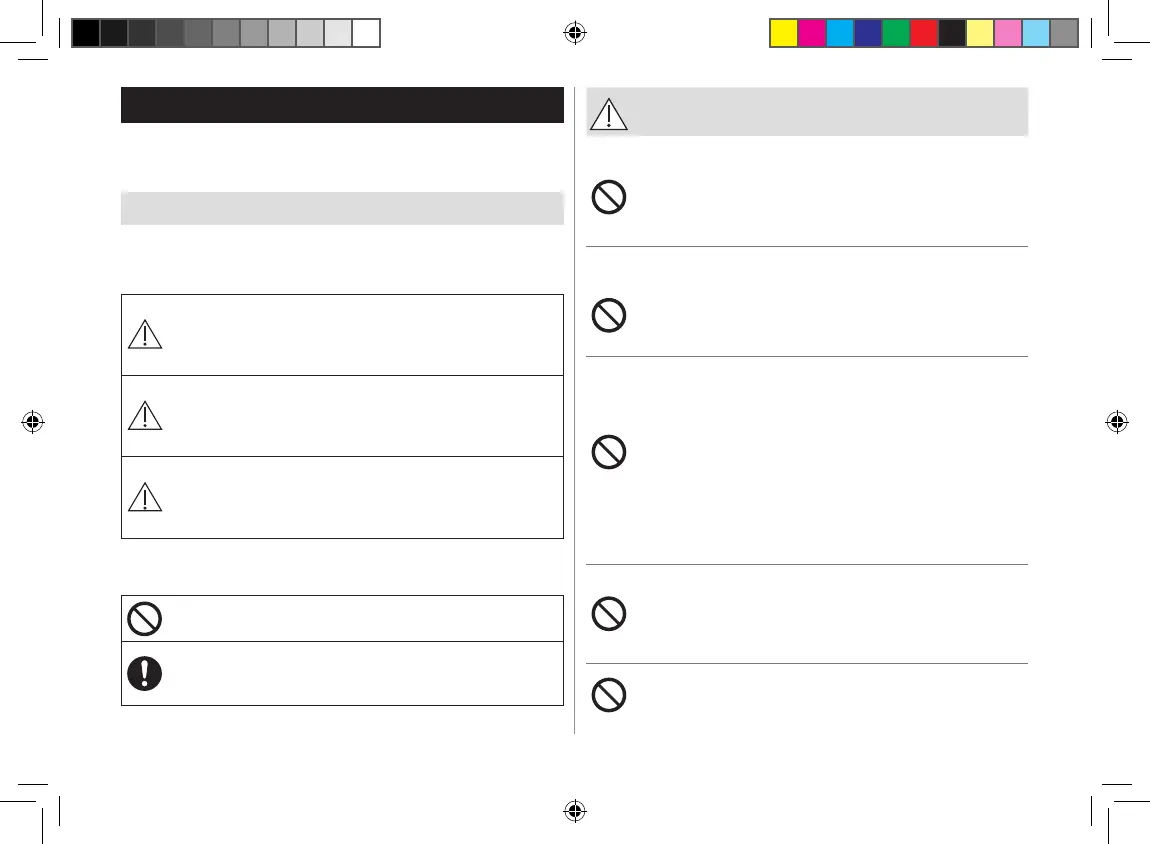
Task: Pick the green swatch in the color bar
Action: tap(895, 34)
